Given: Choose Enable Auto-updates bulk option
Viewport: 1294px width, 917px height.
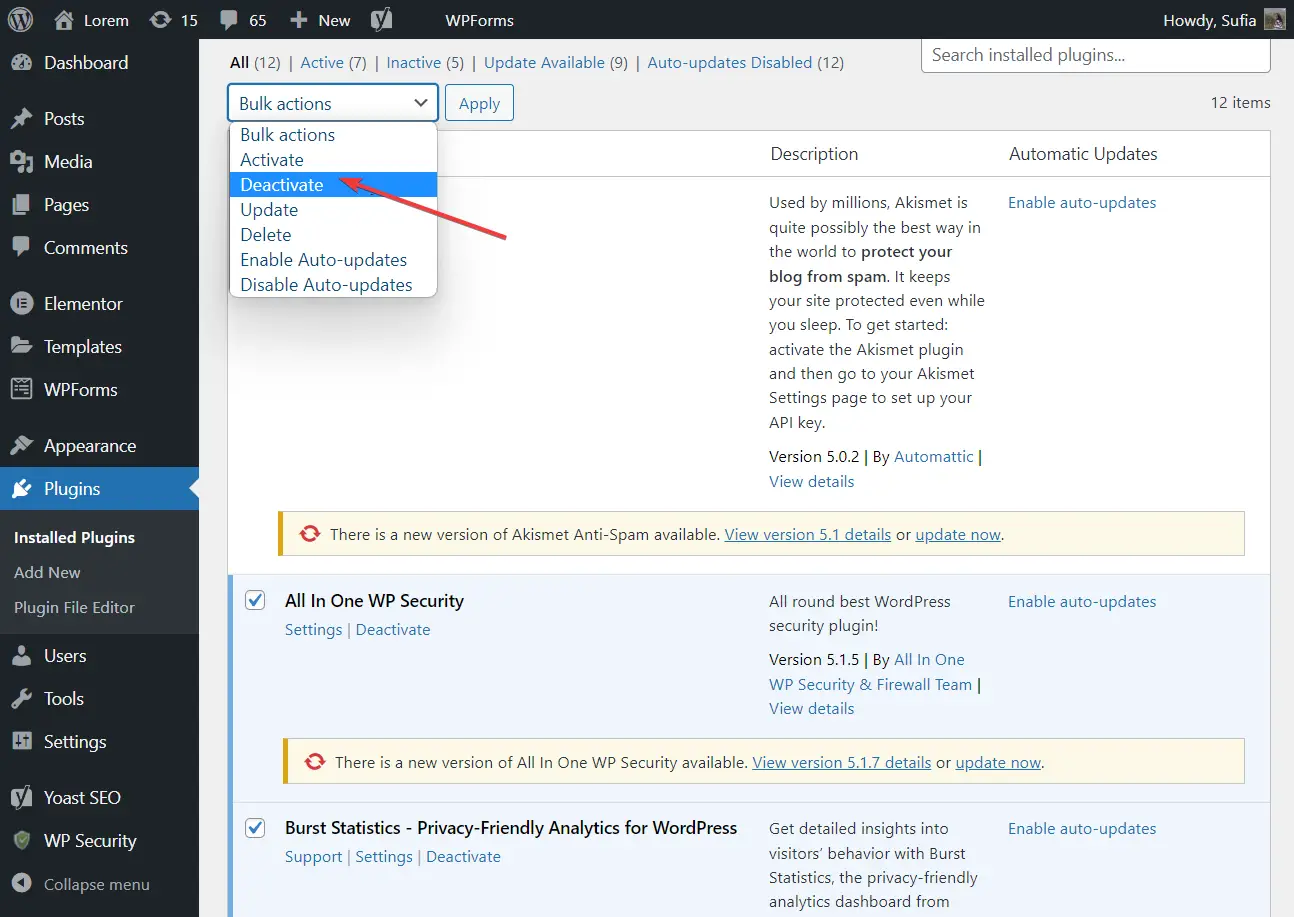Looking at the screenshot, I should (x=334, y=259).
